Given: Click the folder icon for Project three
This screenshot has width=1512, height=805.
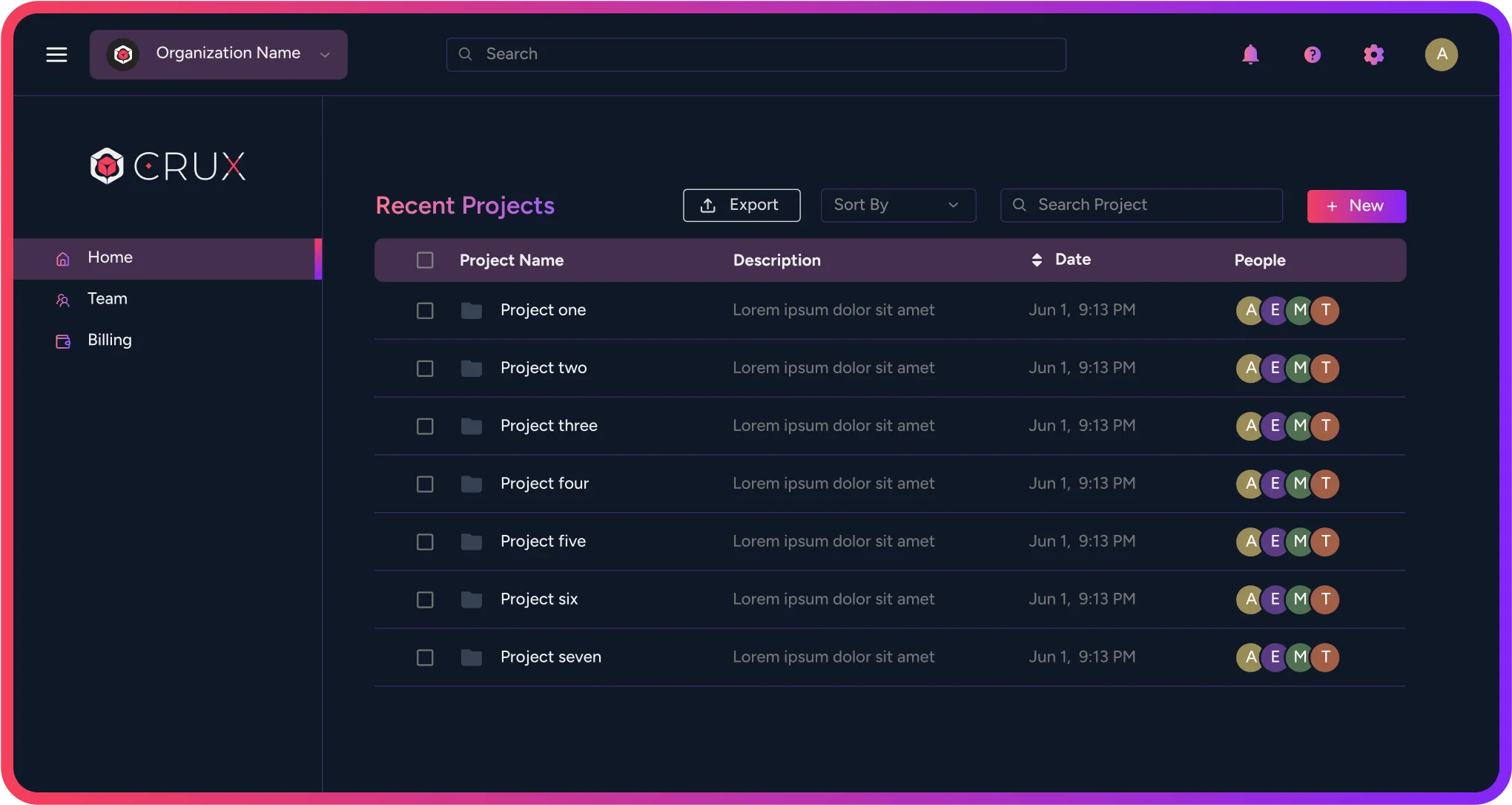Looking at the screenshot, I should pyautogui.click(x=472, y=426).
